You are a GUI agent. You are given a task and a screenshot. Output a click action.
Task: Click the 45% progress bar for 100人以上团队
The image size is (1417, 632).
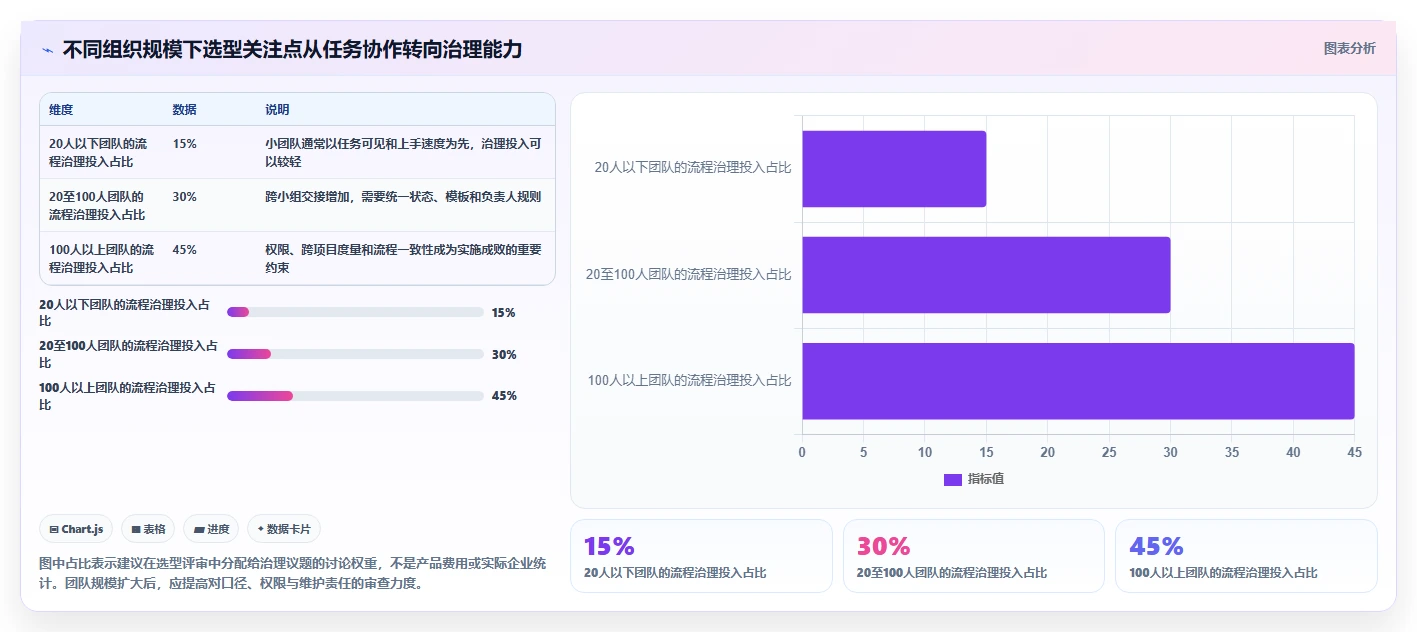tap(355, 396)
